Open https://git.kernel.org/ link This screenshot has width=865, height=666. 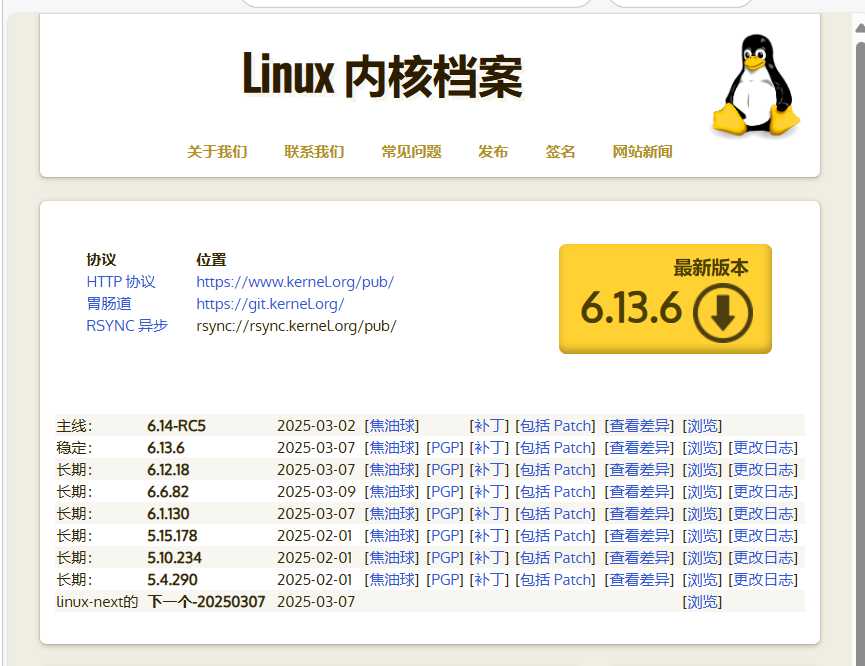tap(270, 304)
